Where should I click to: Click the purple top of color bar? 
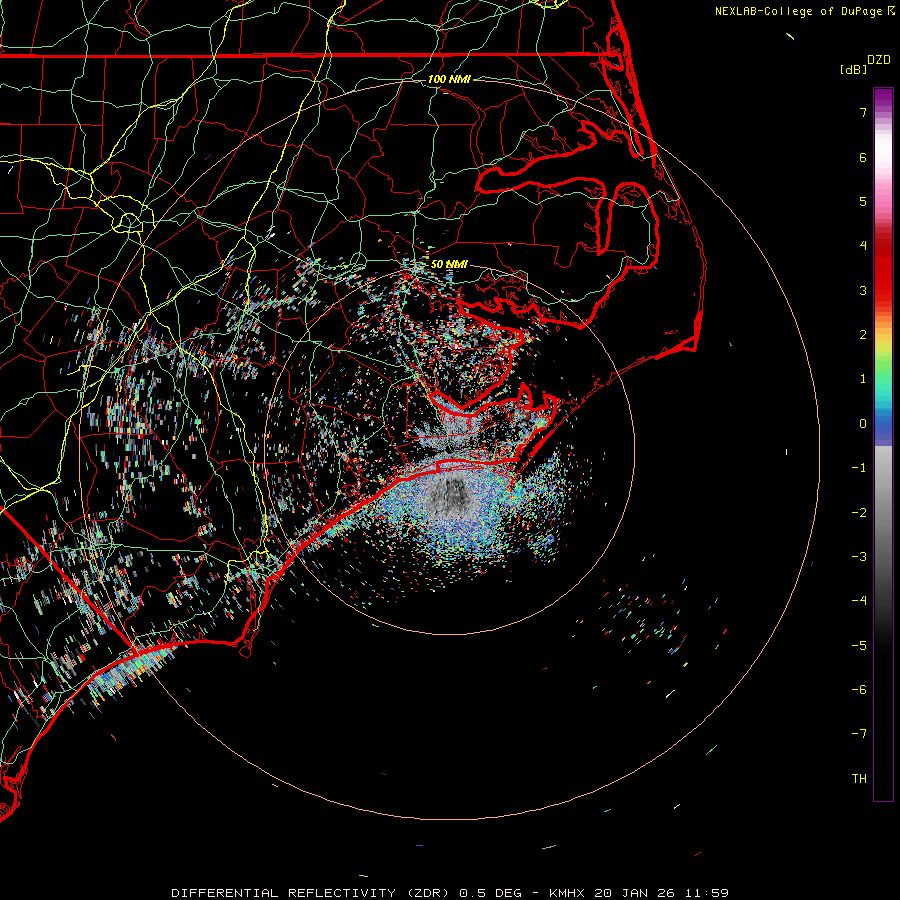(x=883, y=98)
